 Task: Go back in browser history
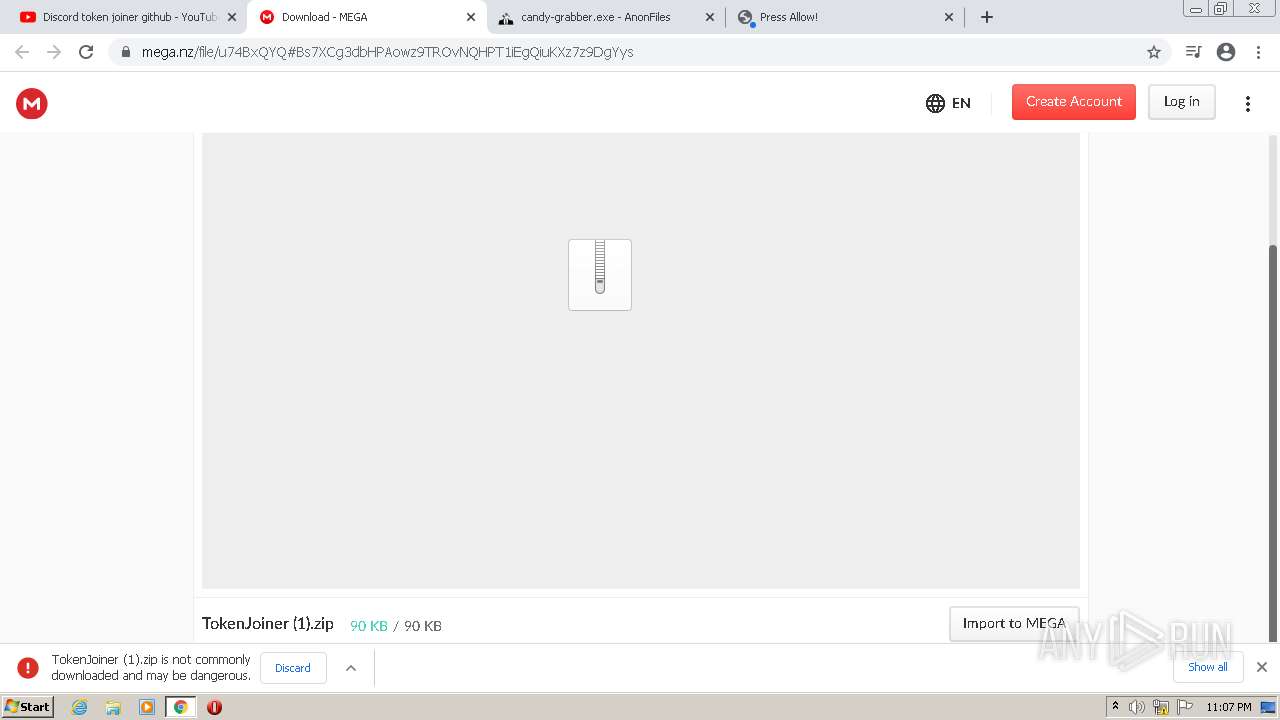point(22,52)
